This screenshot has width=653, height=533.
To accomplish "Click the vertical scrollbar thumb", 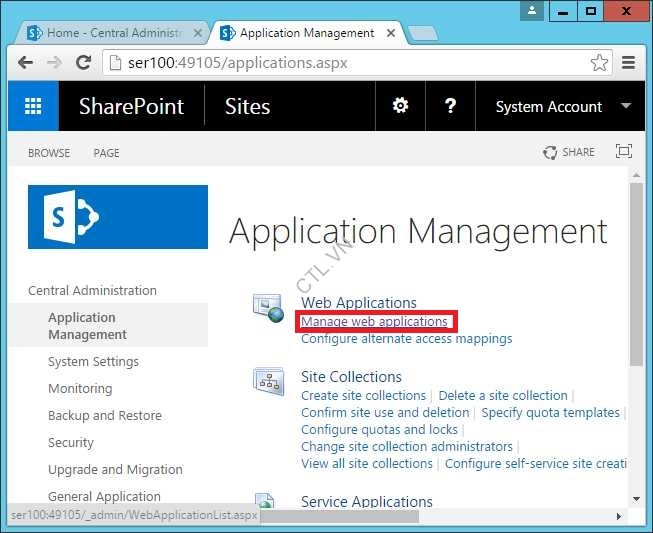I will pos(636,275).
